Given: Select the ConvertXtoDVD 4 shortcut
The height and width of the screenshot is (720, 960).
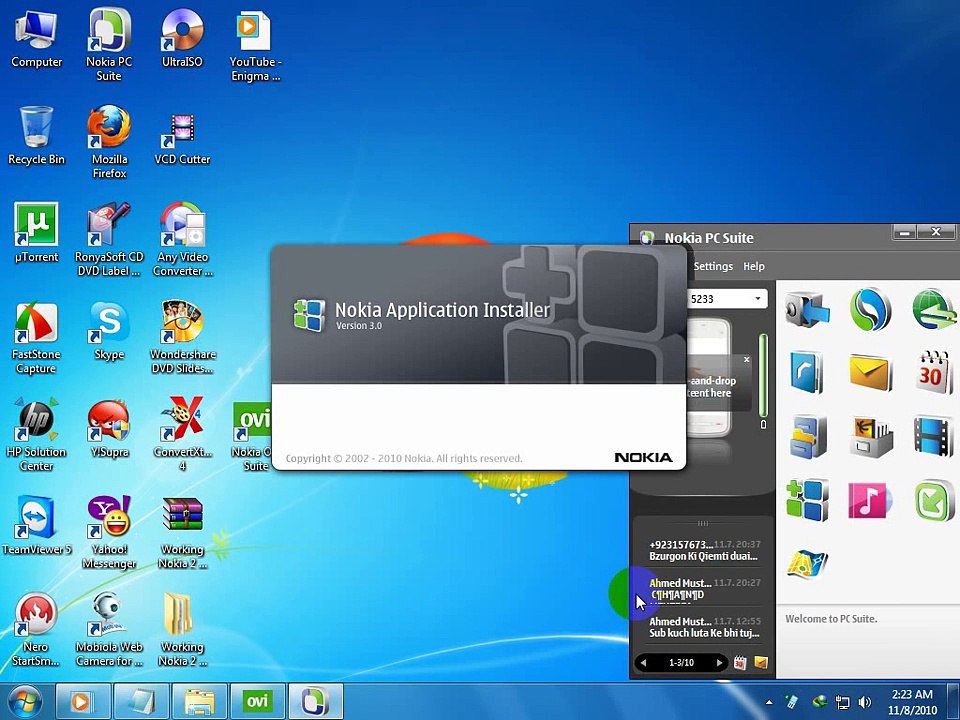Looking at the screenshot, I should 182,434.
